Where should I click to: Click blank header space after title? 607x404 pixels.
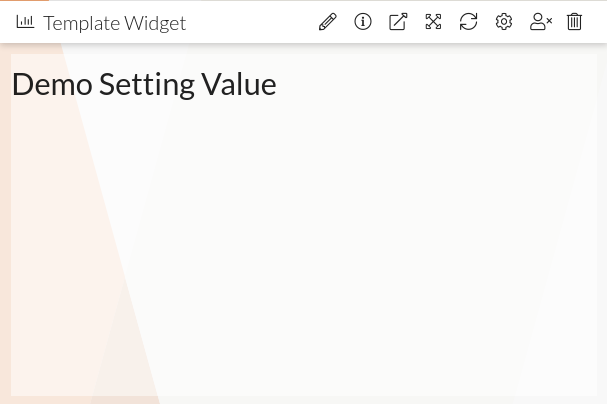(250, 22)
